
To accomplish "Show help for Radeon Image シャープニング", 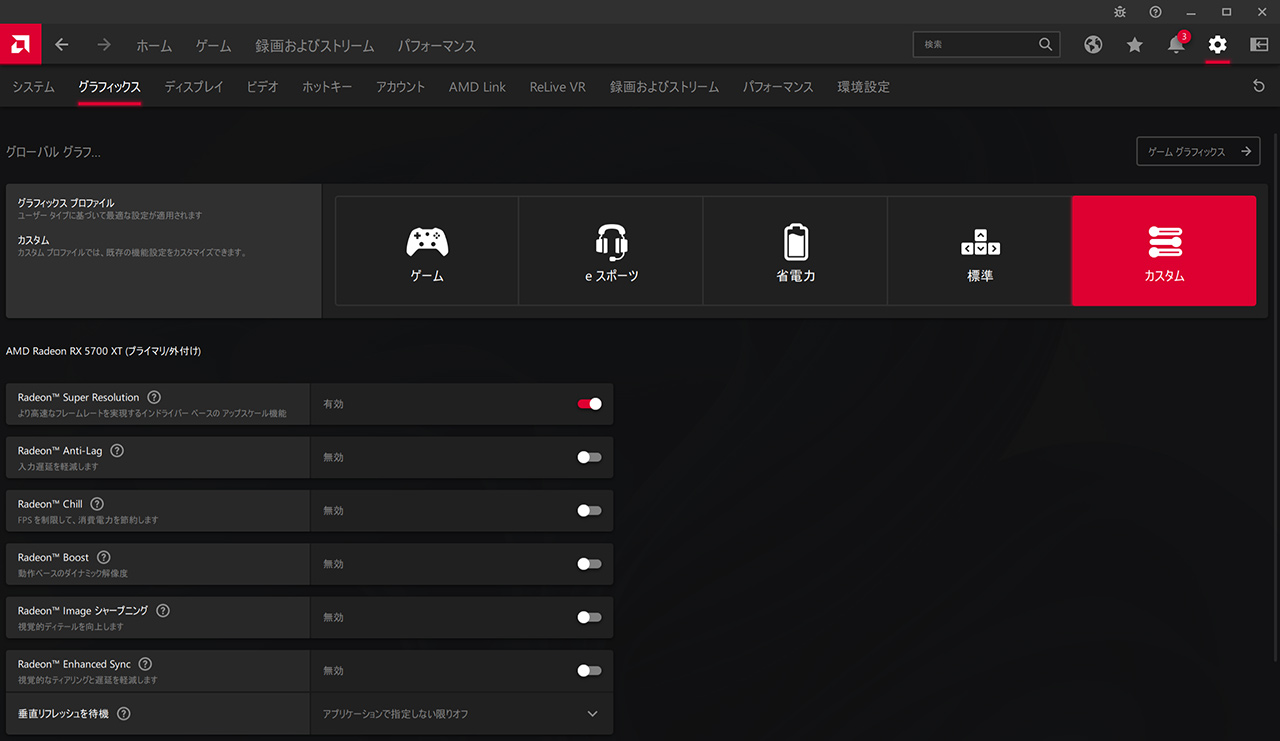I will (163, 611).
